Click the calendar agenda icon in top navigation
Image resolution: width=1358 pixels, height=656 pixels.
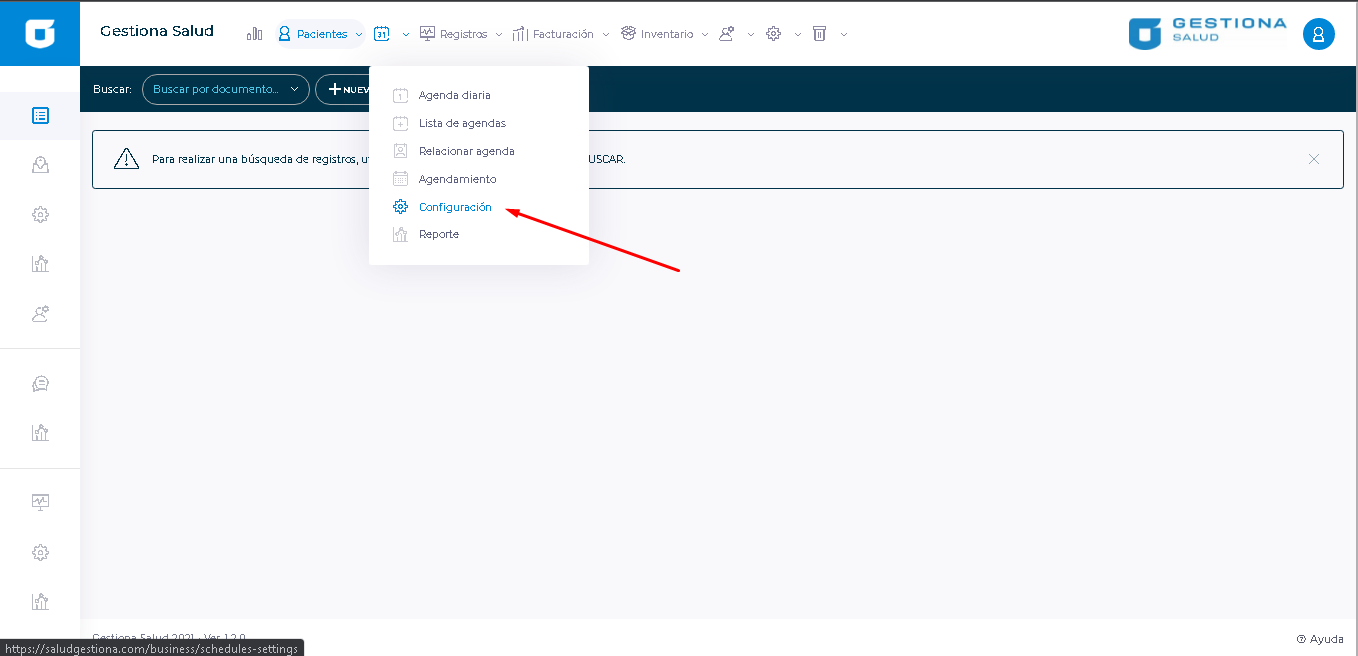tap(381, 34)
